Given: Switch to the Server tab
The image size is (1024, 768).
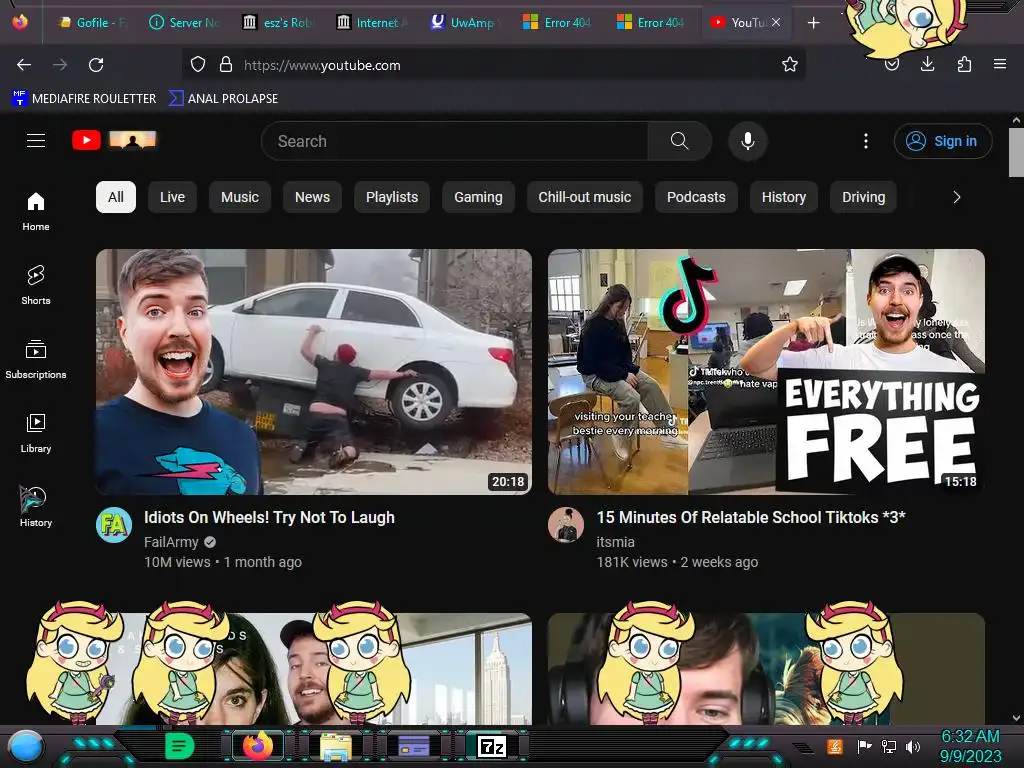Looking at the screenshot, I should (x=185, y=23).
